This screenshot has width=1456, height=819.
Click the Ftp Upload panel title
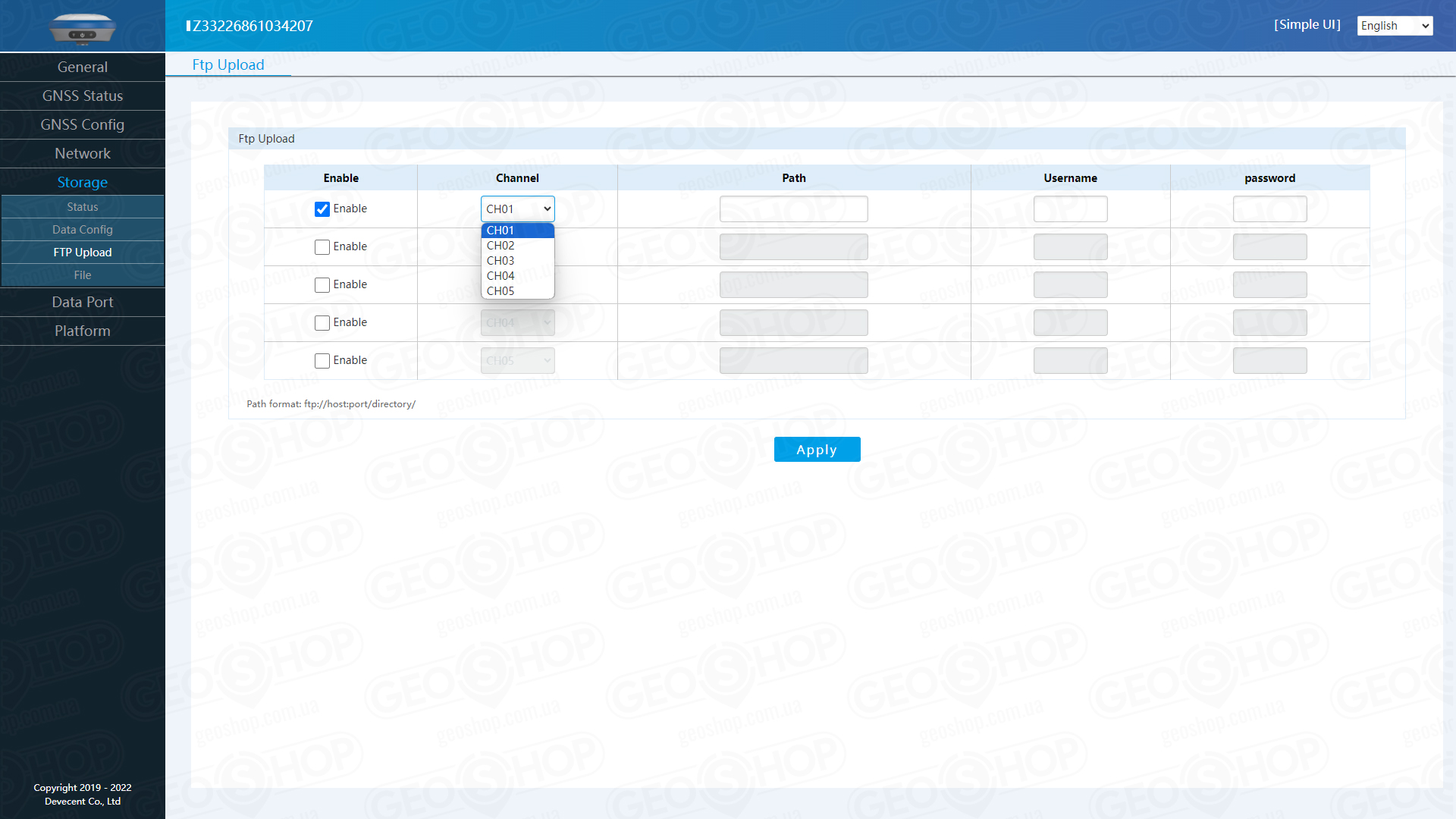(266, 139)
